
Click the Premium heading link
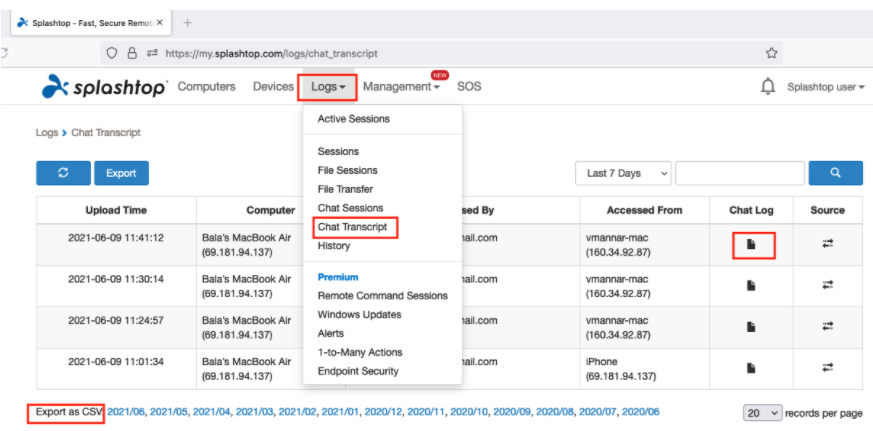(x=338, y=277)
